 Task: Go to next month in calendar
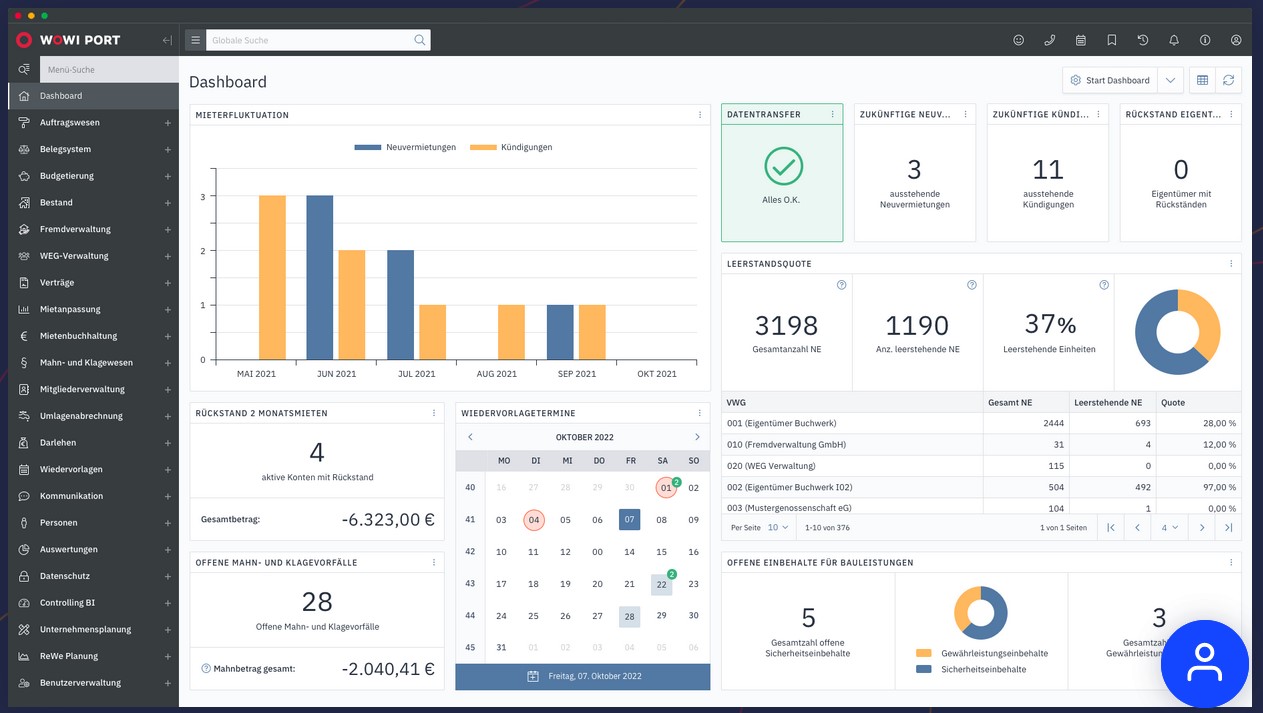697,437
